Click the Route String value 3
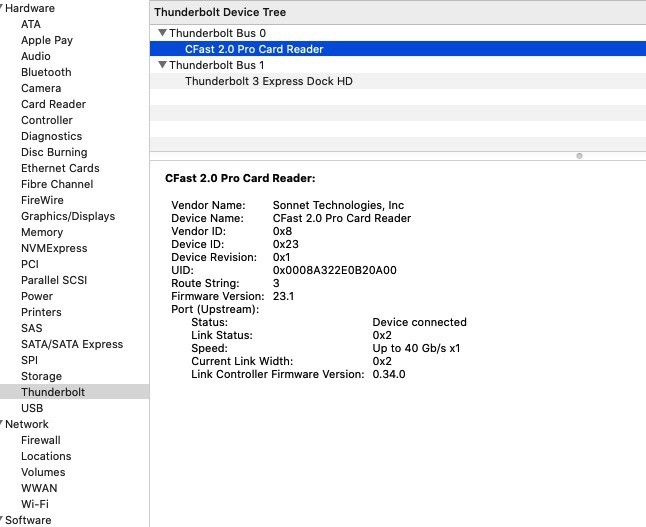Image resolution: width=646 pixels, height=527 pixels. (x=276, y=283)
